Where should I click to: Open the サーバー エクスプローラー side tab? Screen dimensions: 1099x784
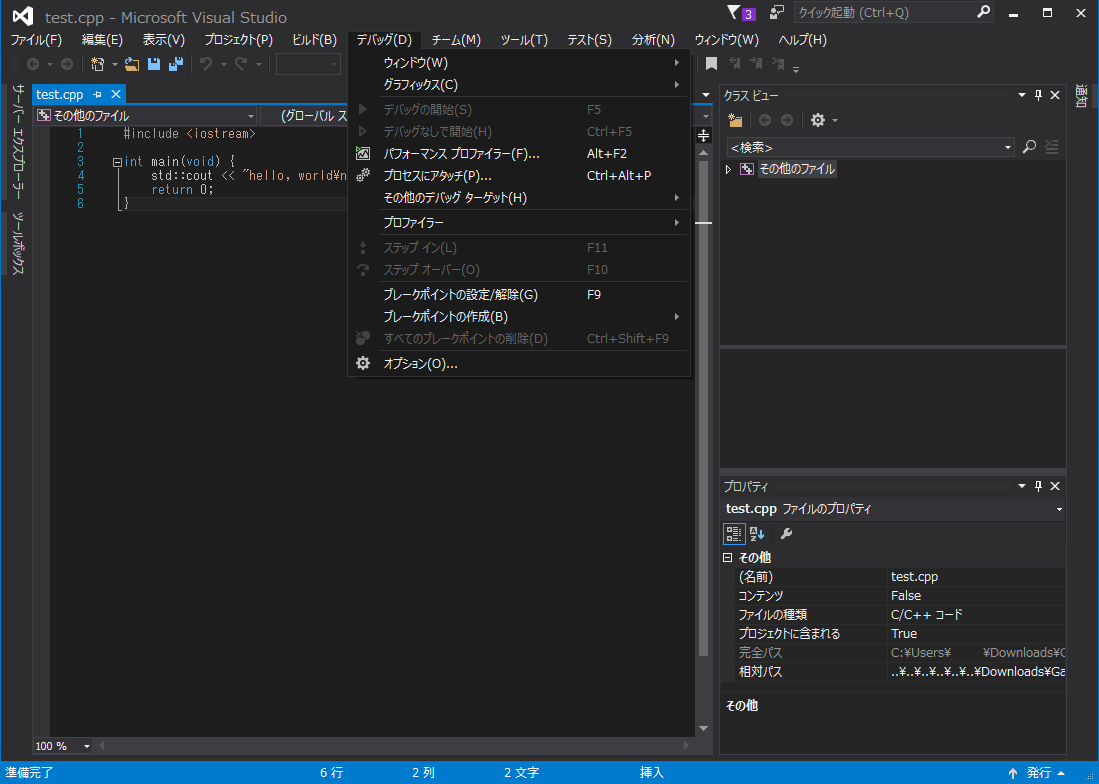[x=18, y=140]
